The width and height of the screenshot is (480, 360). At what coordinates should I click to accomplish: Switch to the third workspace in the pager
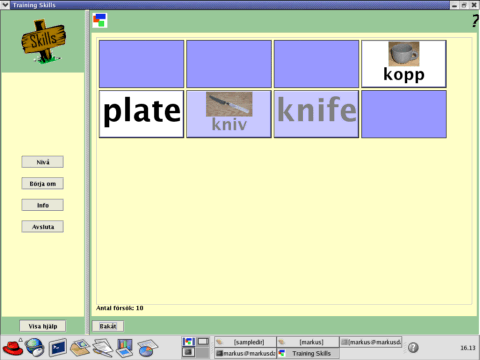[188, 352]
